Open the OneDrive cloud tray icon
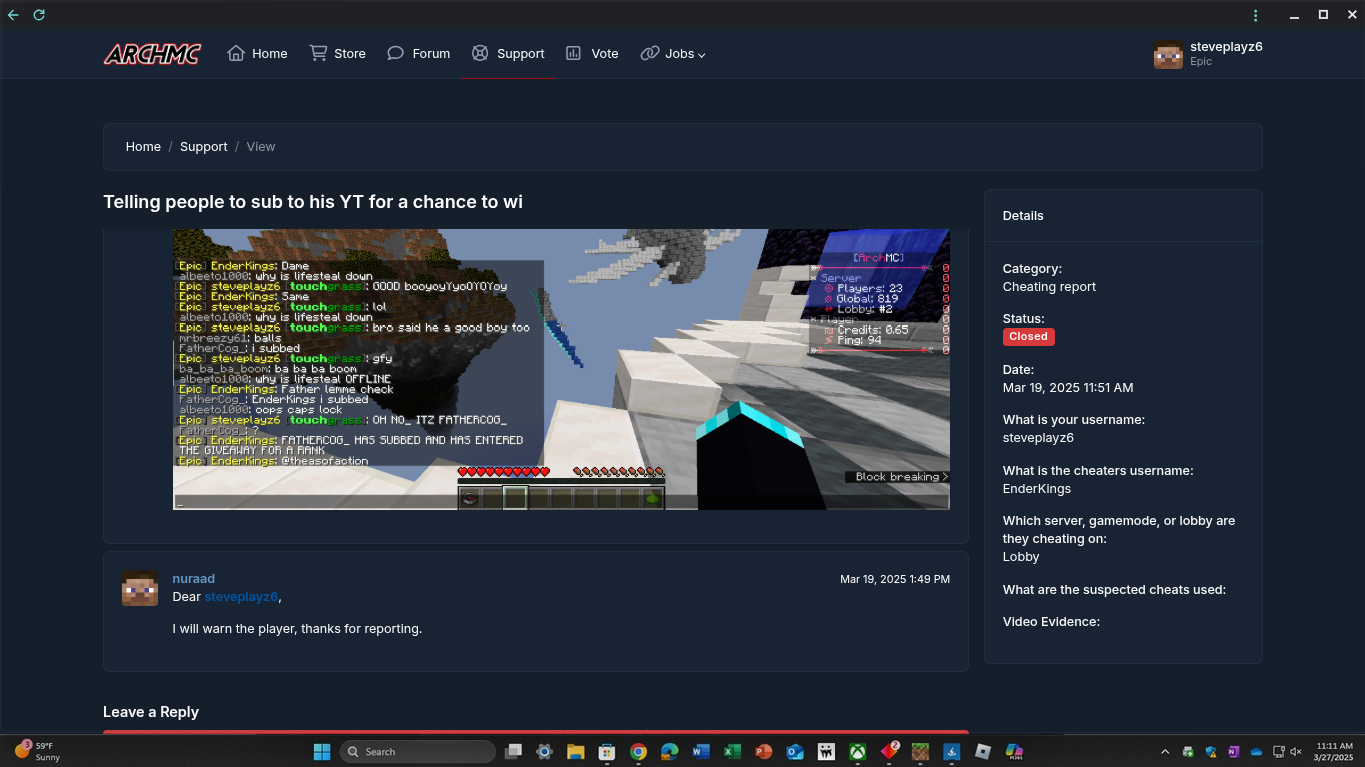 pos(1256,751)
